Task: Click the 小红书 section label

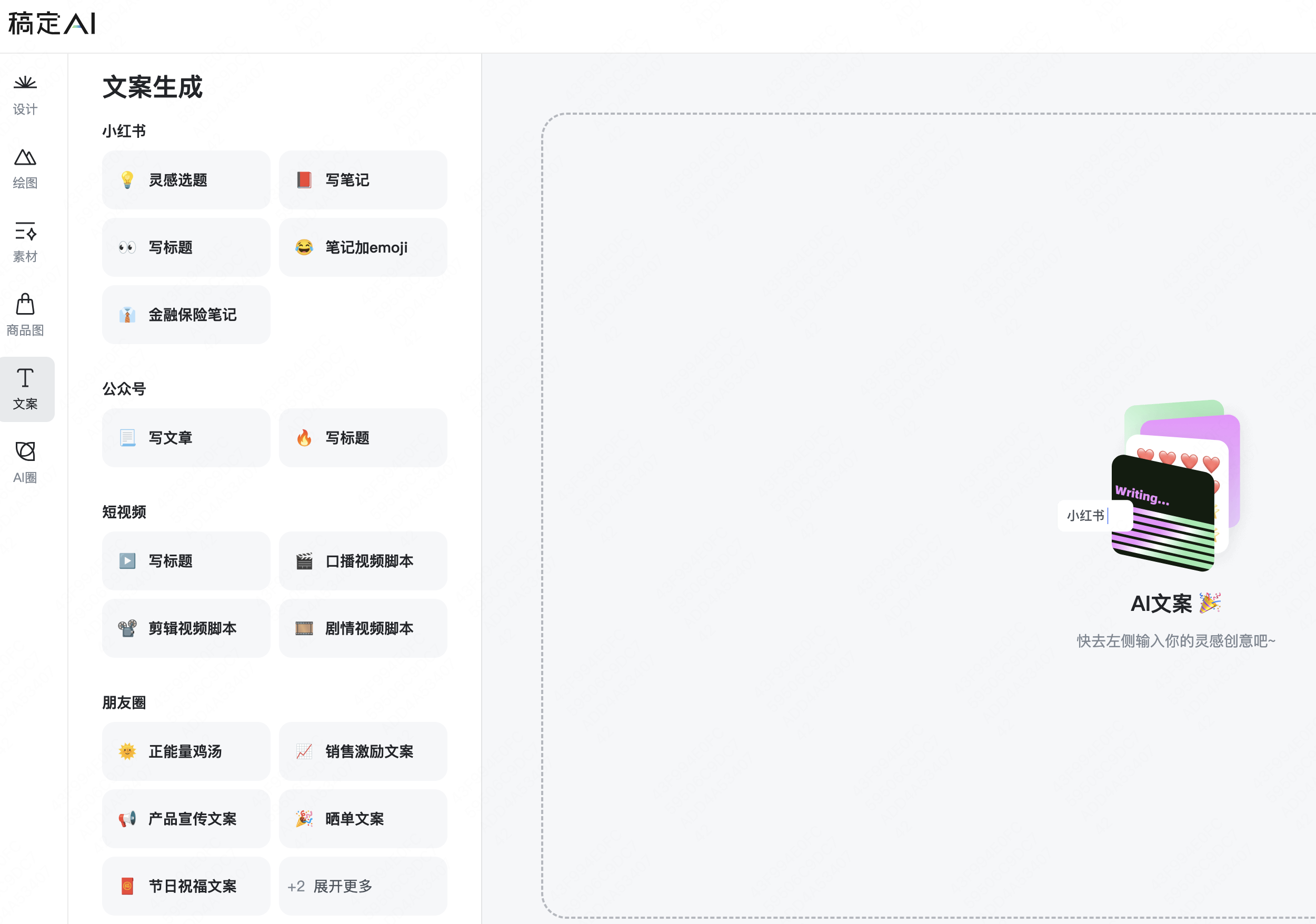Action: click(x=124, y=131)
